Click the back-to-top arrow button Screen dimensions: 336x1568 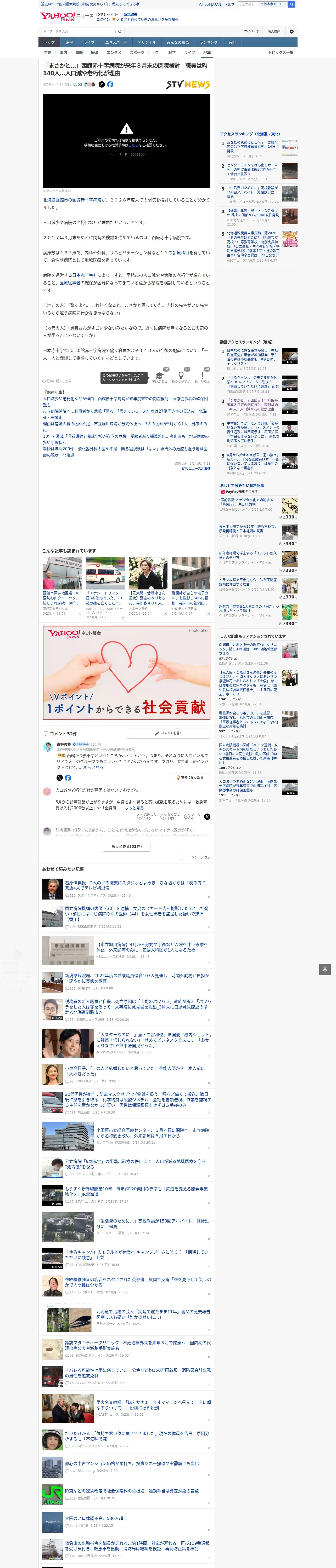click(x=325, y=969)
